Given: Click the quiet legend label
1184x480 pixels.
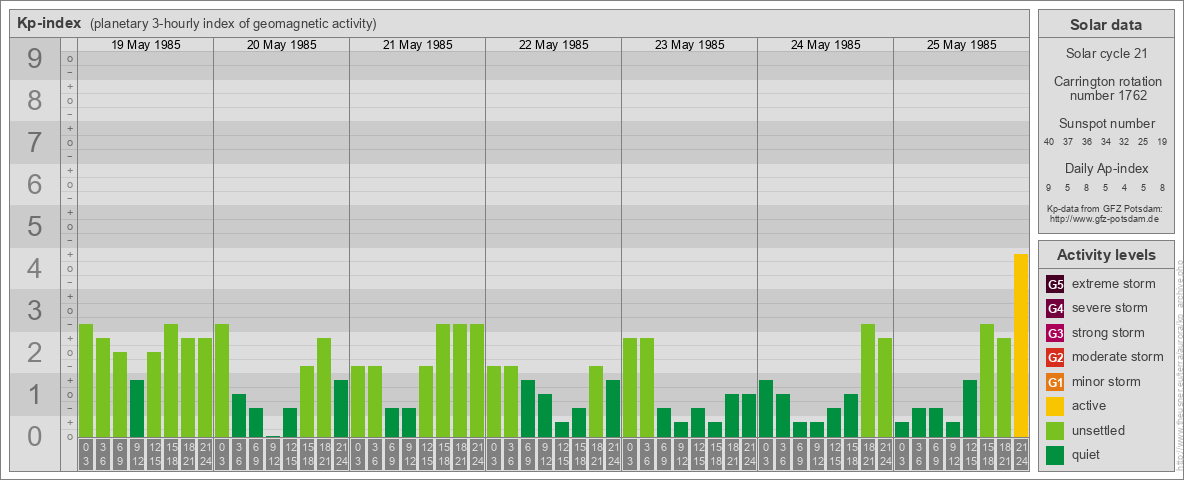Looking at the screenshot, I should point(1086,454).
